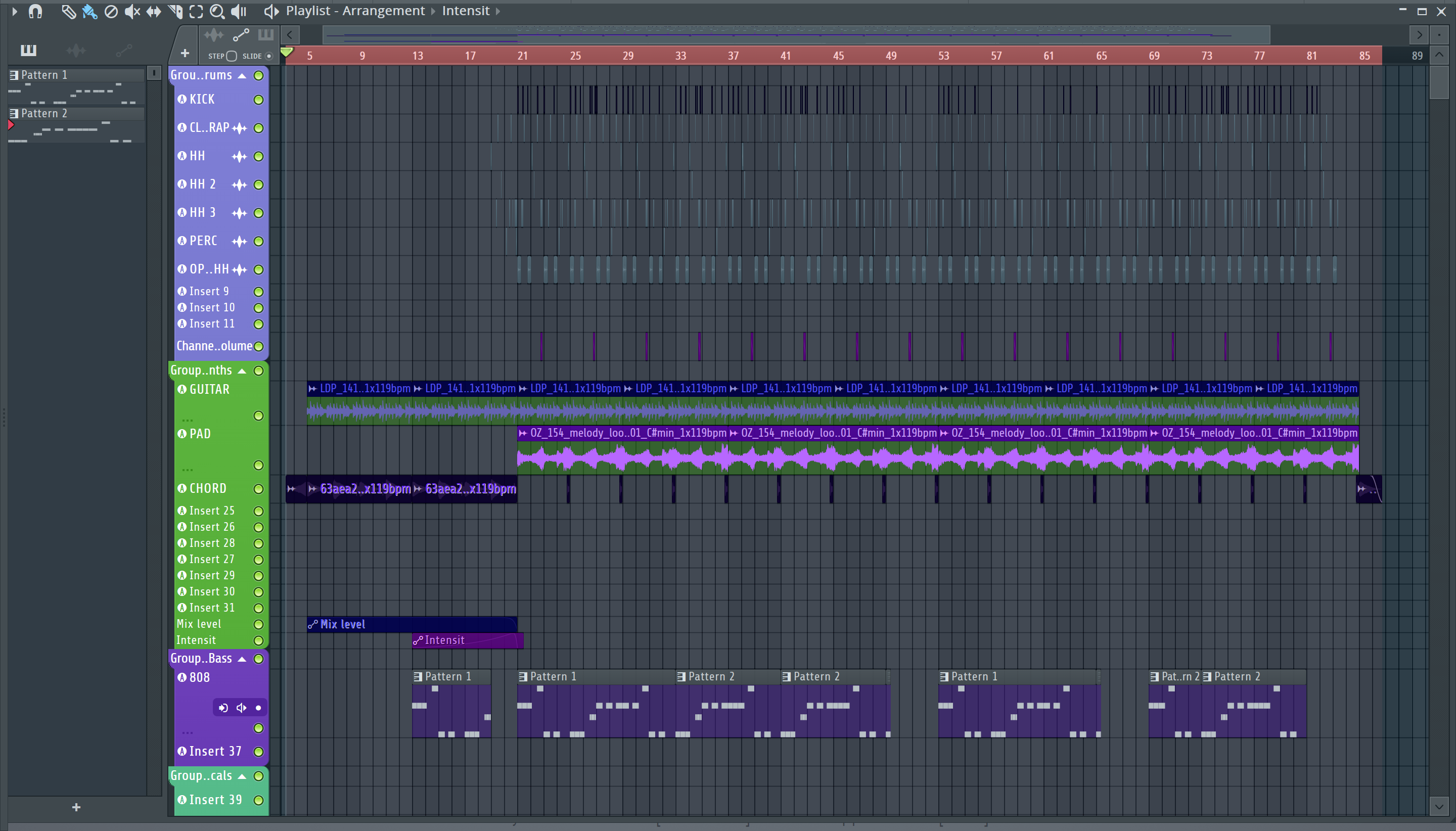1456x831 pixels.
Task: Collapse the Group..Bass track group
Action: click(x=242, y=659)
